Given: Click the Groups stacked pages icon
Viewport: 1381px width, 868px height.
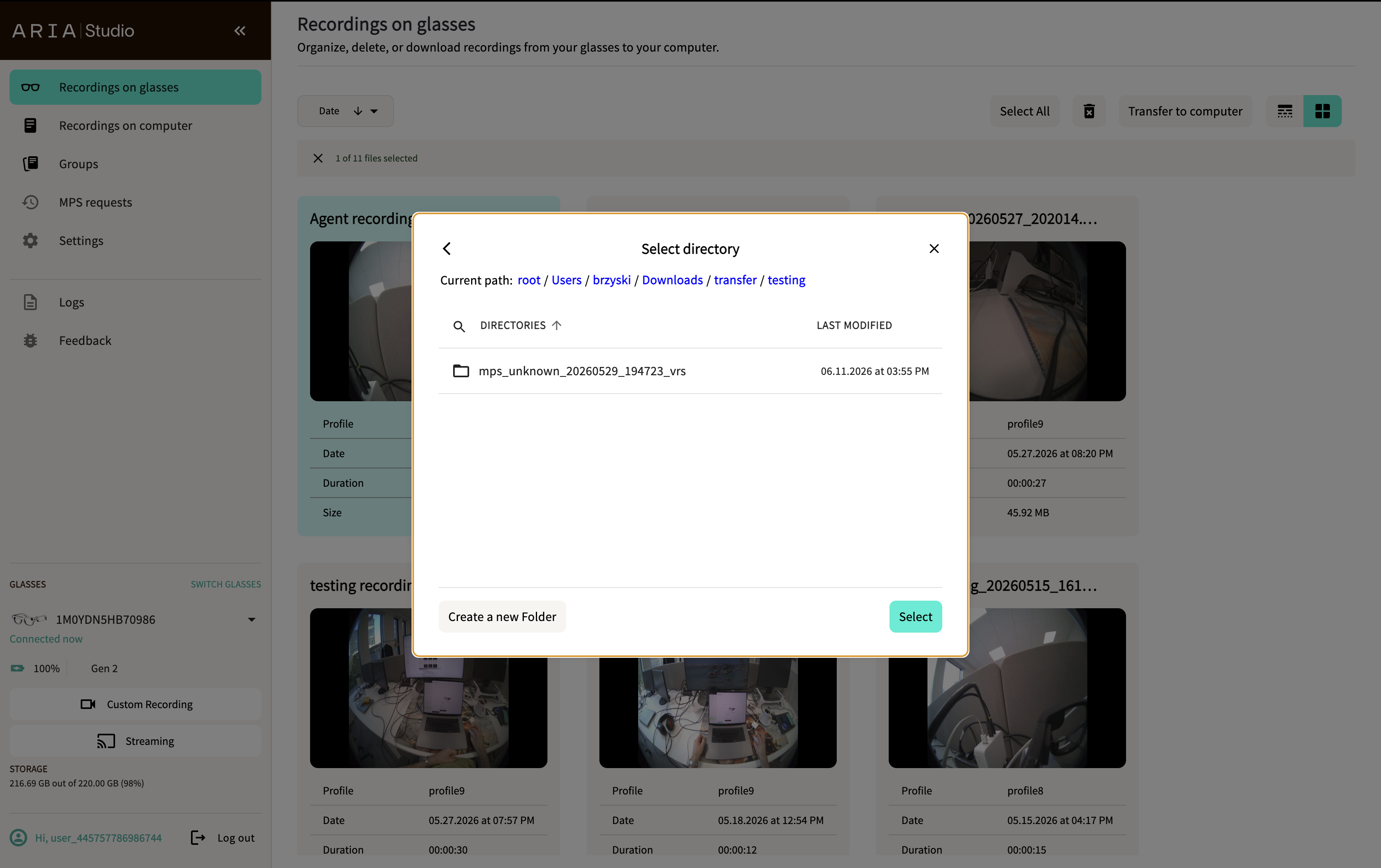Looking at the screenshot, I should (x=30, y=164).
